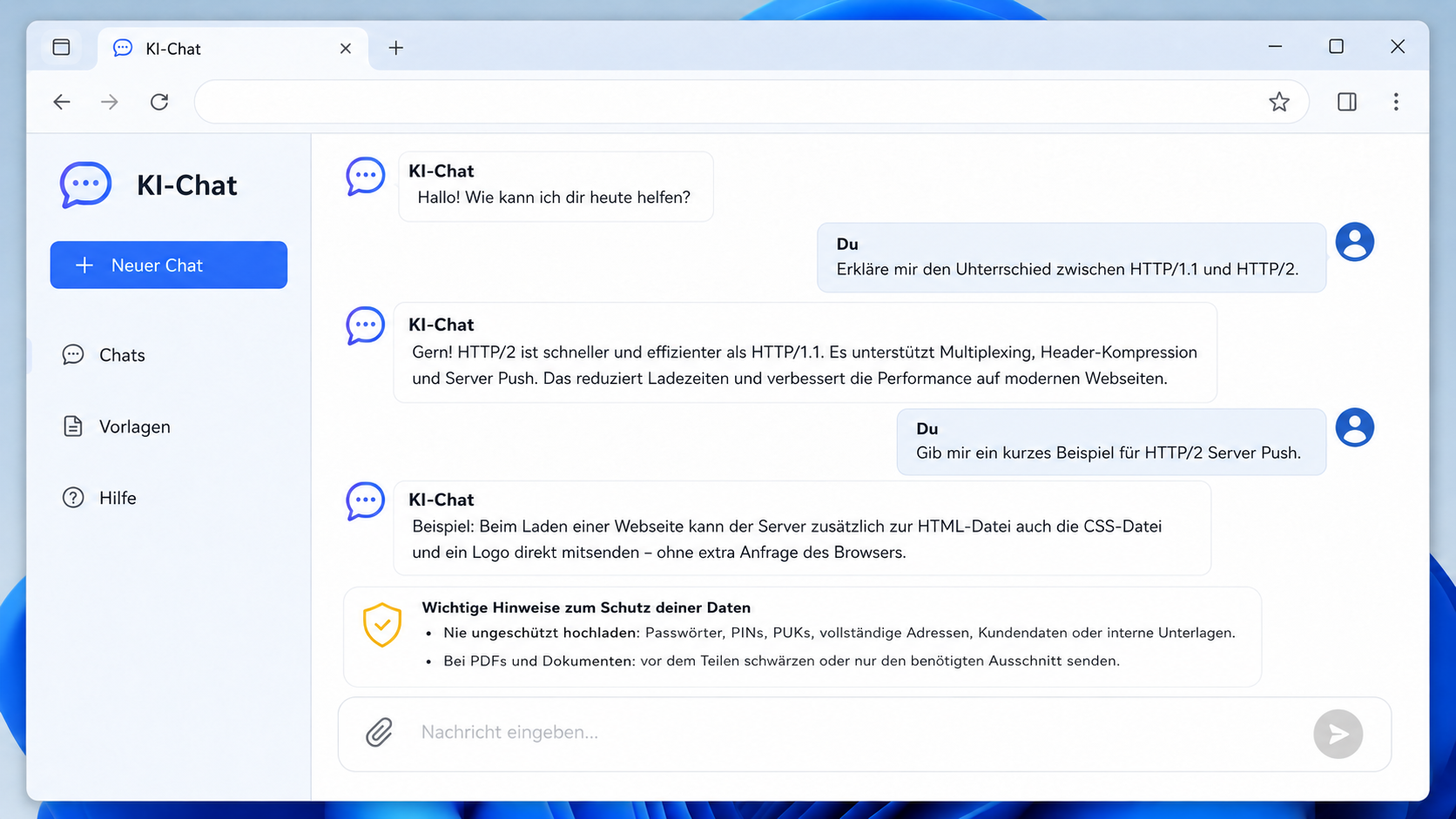1456x819 pixels.
Task: Go back with browser back arrow
Action: (x=62, y=102)
